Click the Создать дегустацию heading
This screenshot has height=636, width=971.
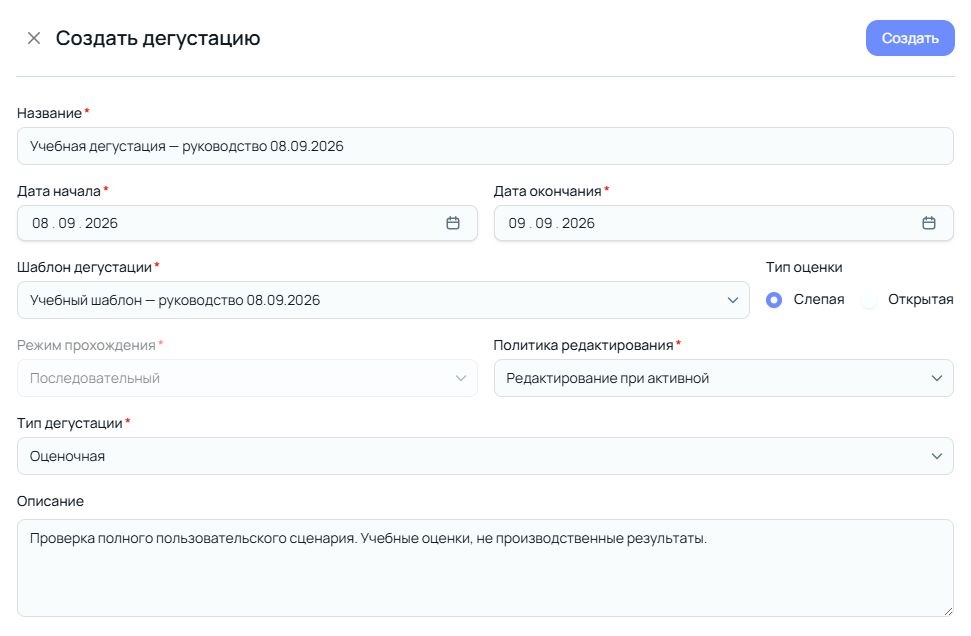tap(158, 38)
